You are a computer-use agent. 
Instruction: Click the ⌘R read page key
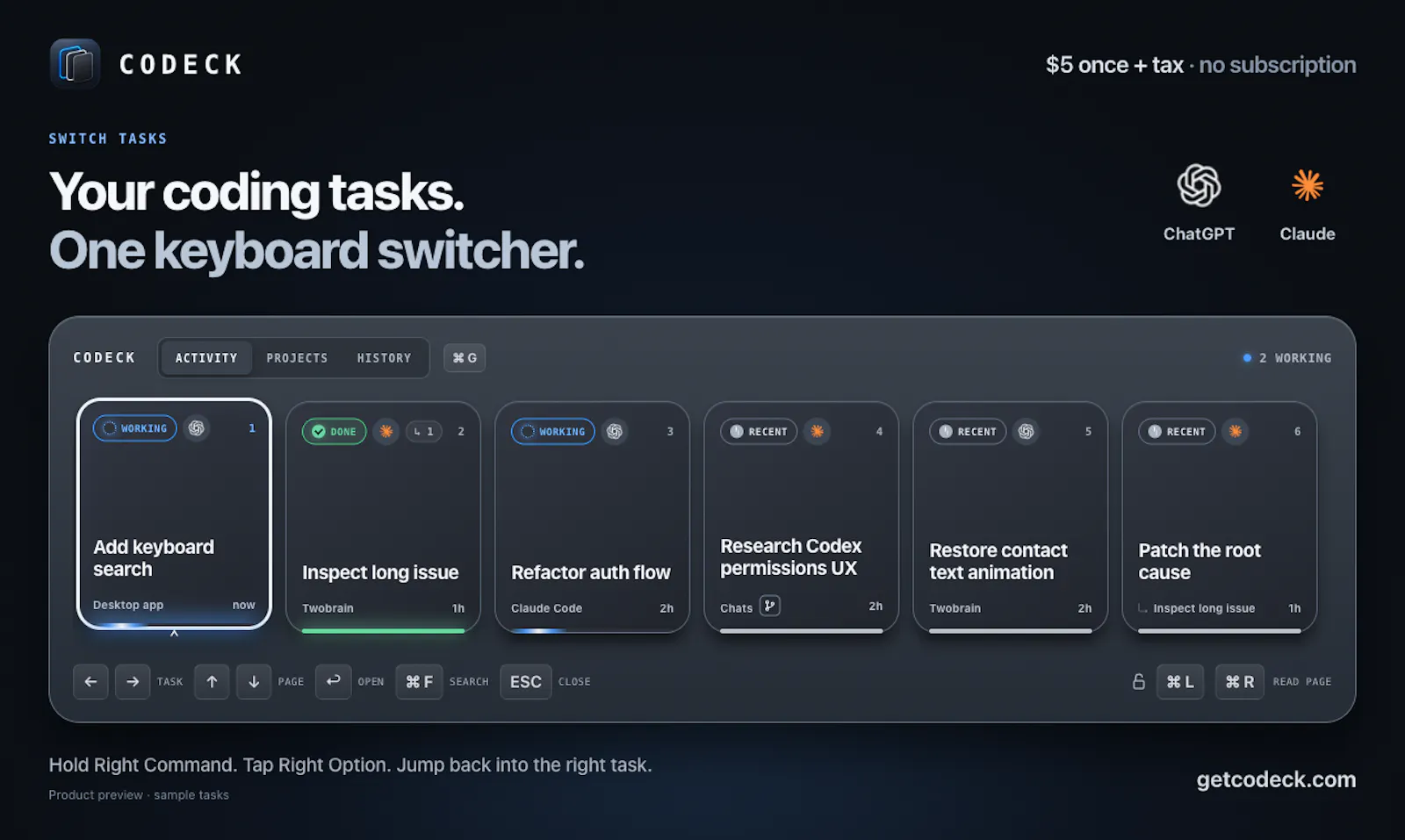(1240, 682)
